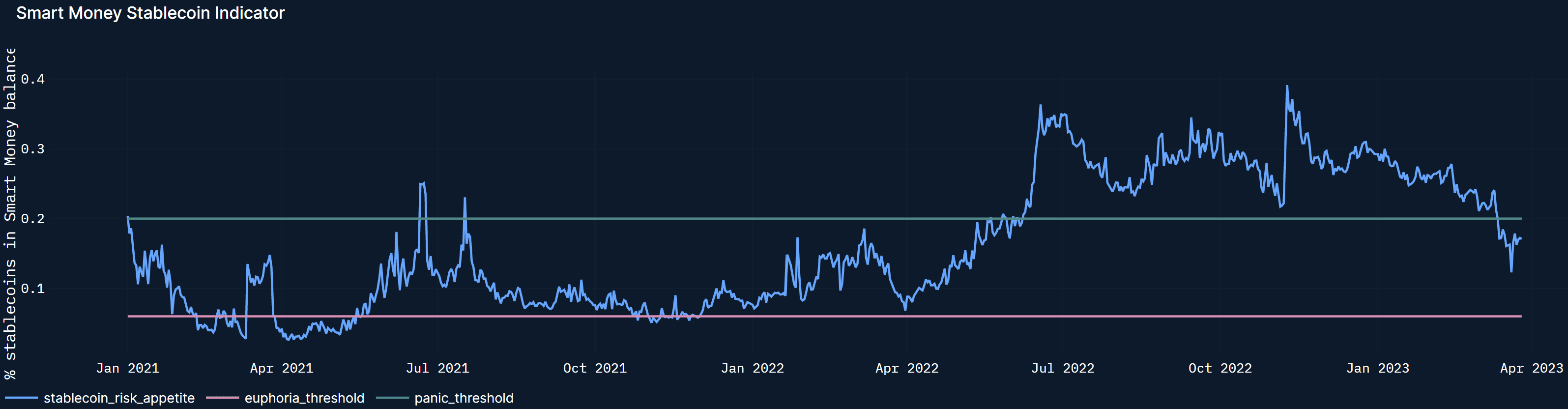This screenshot has width=1568, height=409.
Task: Toggle stablecoin_risk_appetite legend entry
Action: tap(100, 398)
